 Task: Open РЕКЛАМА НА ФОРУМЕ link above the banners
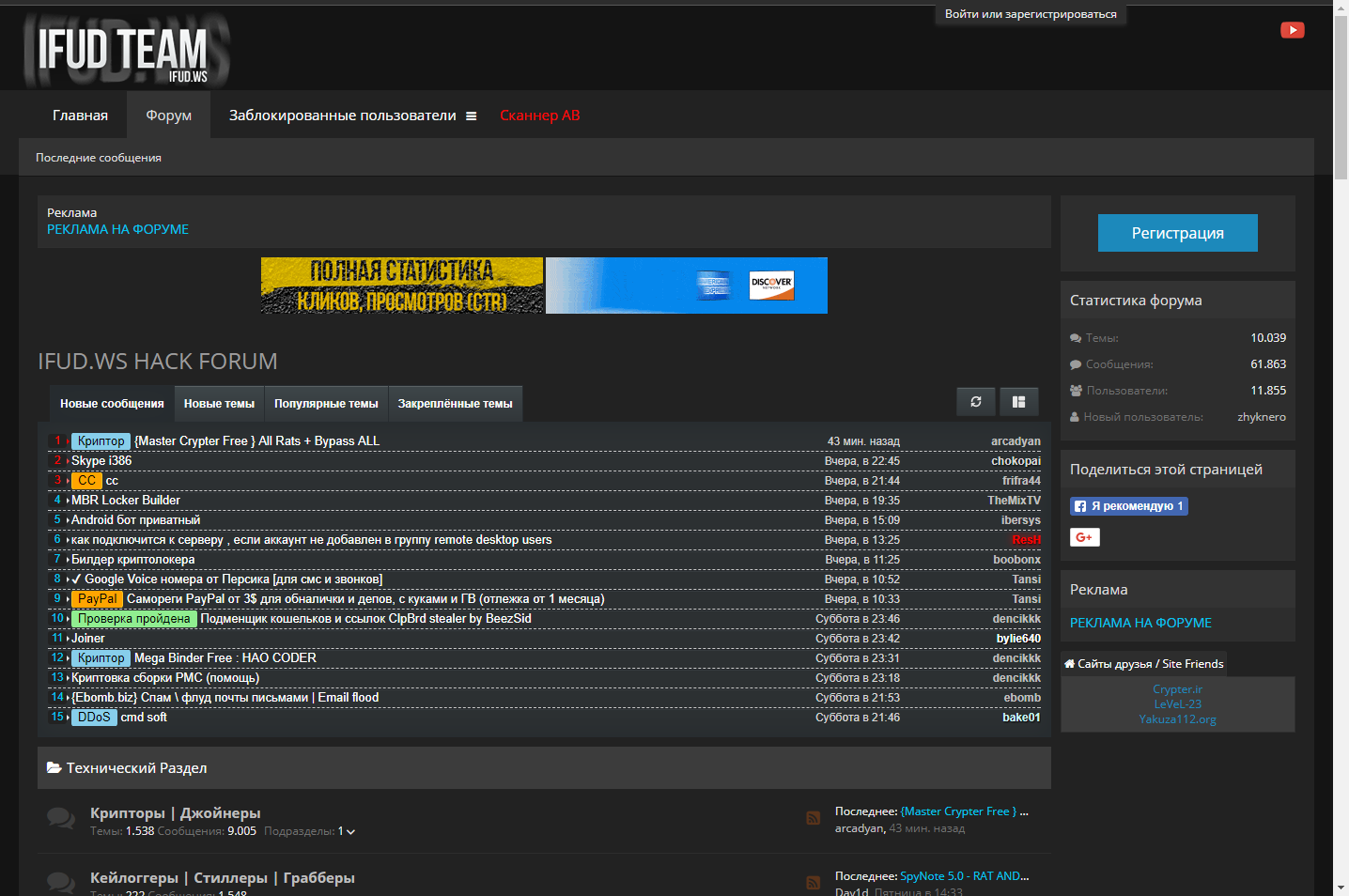click(117, 229)
